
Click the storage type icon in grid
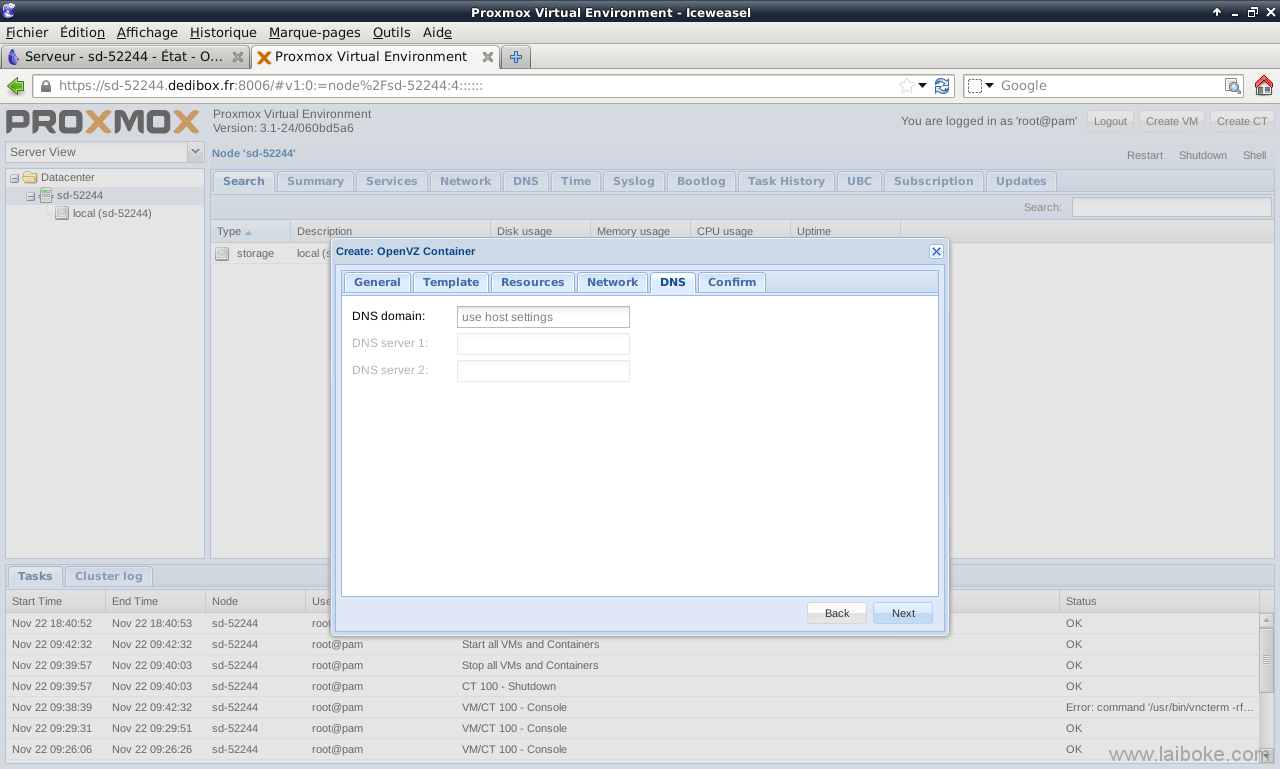point(222,254)
